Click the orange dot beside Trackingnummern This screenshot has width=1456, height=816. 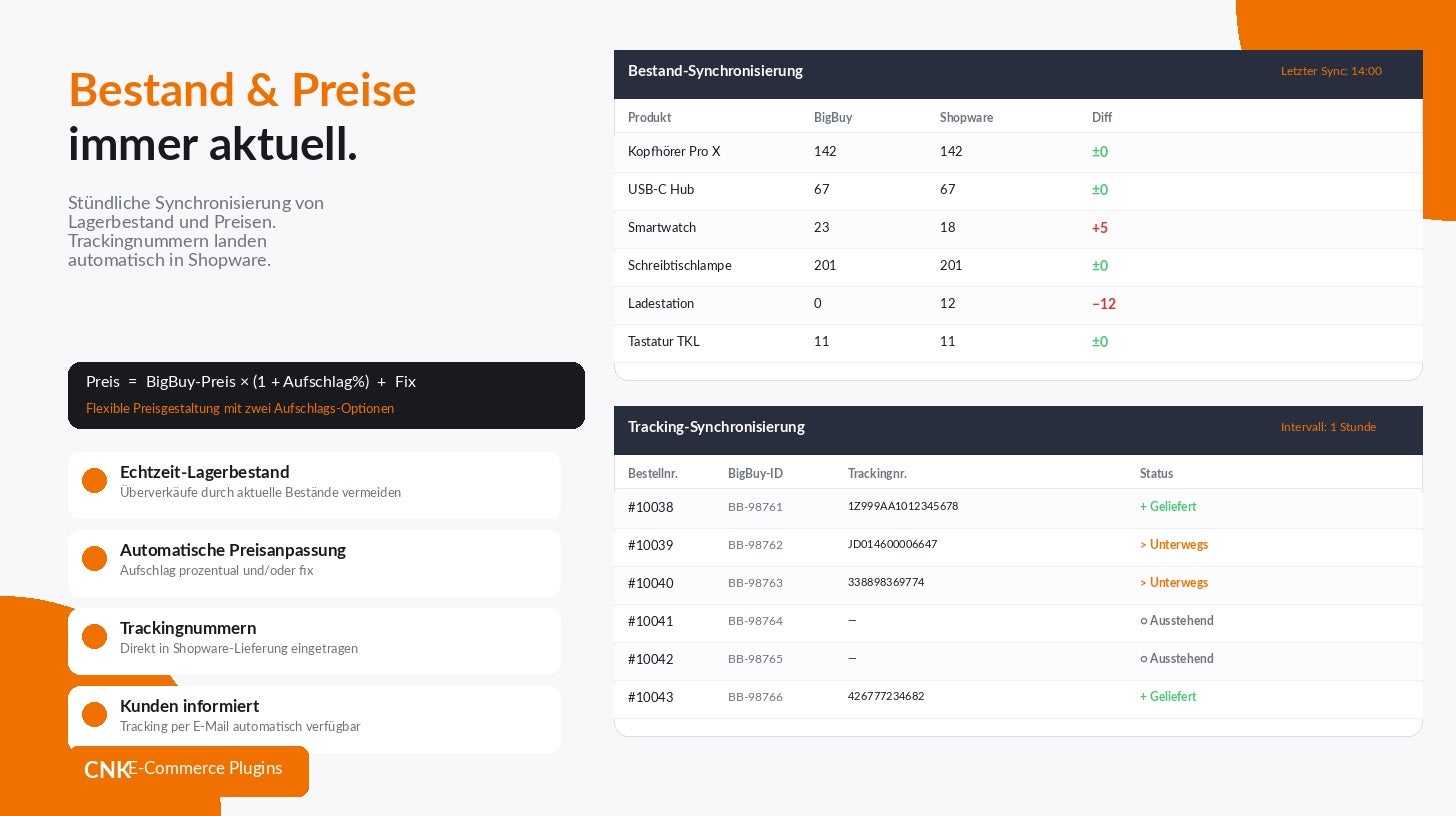tap(94, 637)
